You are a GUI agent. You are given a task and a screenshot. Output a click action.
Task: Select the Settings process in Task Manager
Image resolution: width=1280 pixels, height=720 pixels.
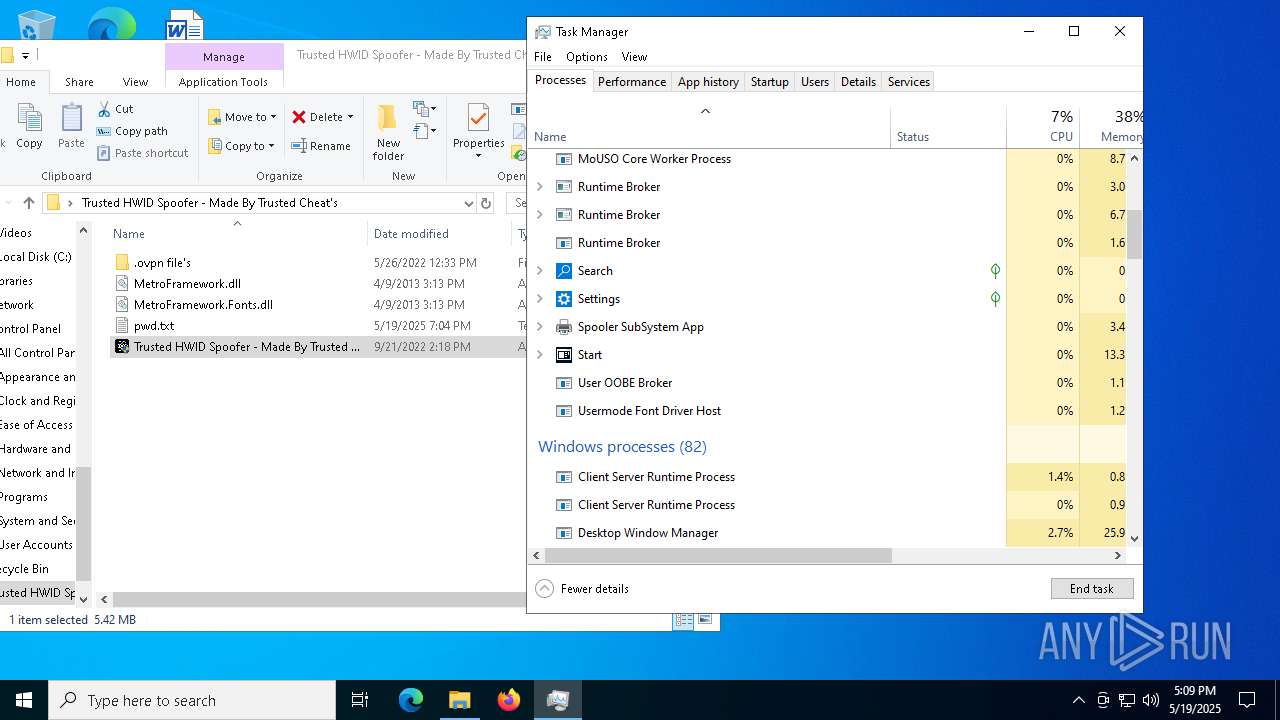click(x=599, y=299)
